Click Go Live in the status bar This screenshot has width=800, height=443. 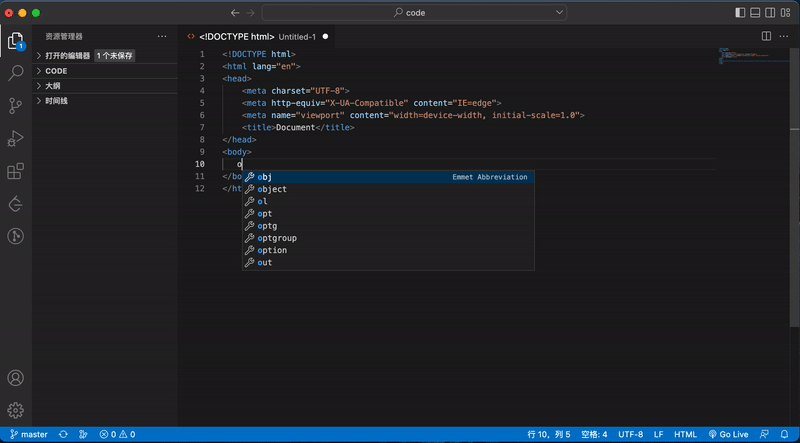click(x=727, y=435)
